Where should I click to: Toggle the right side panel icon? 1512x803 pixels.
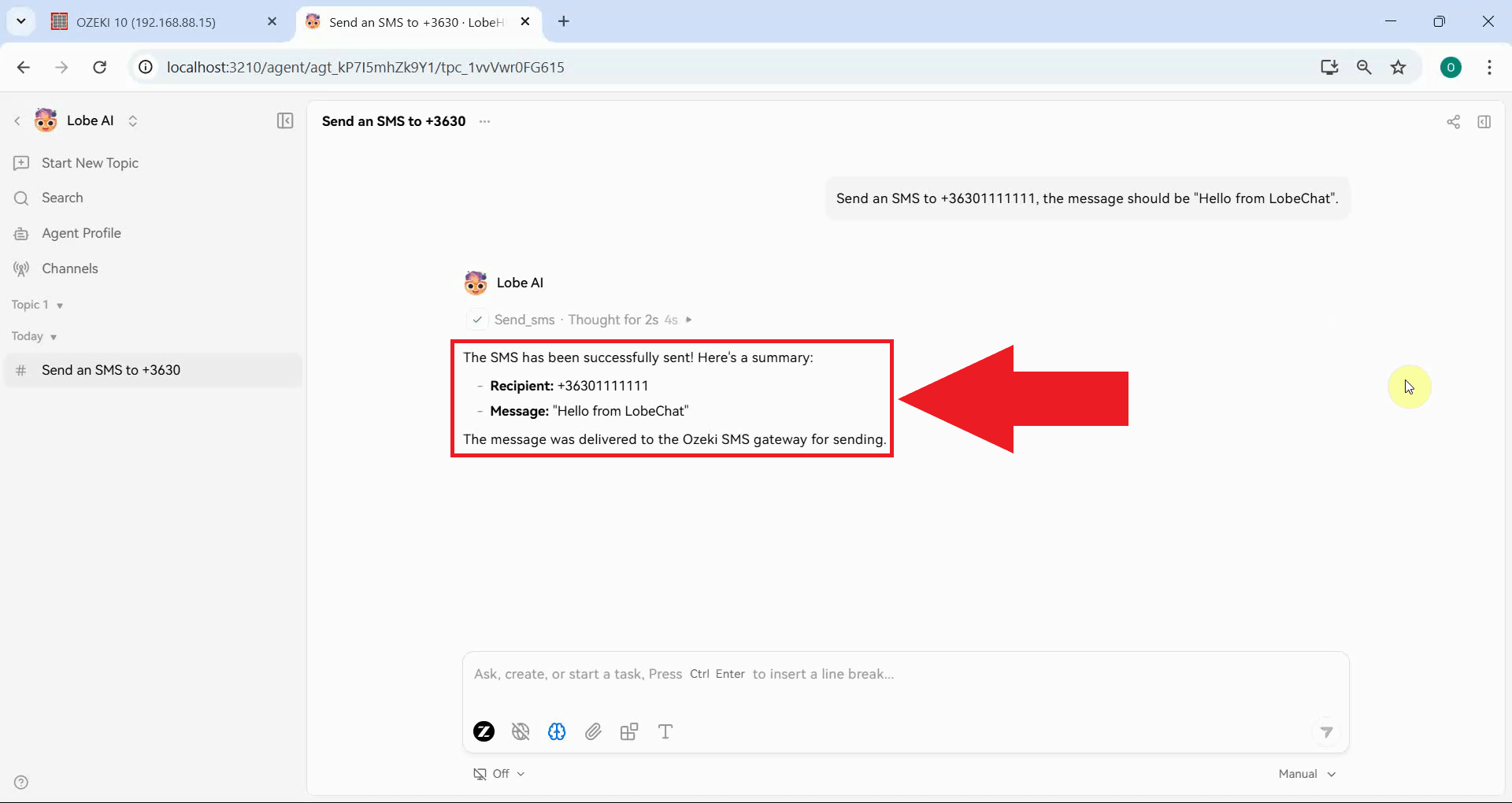coord(1484,121)
